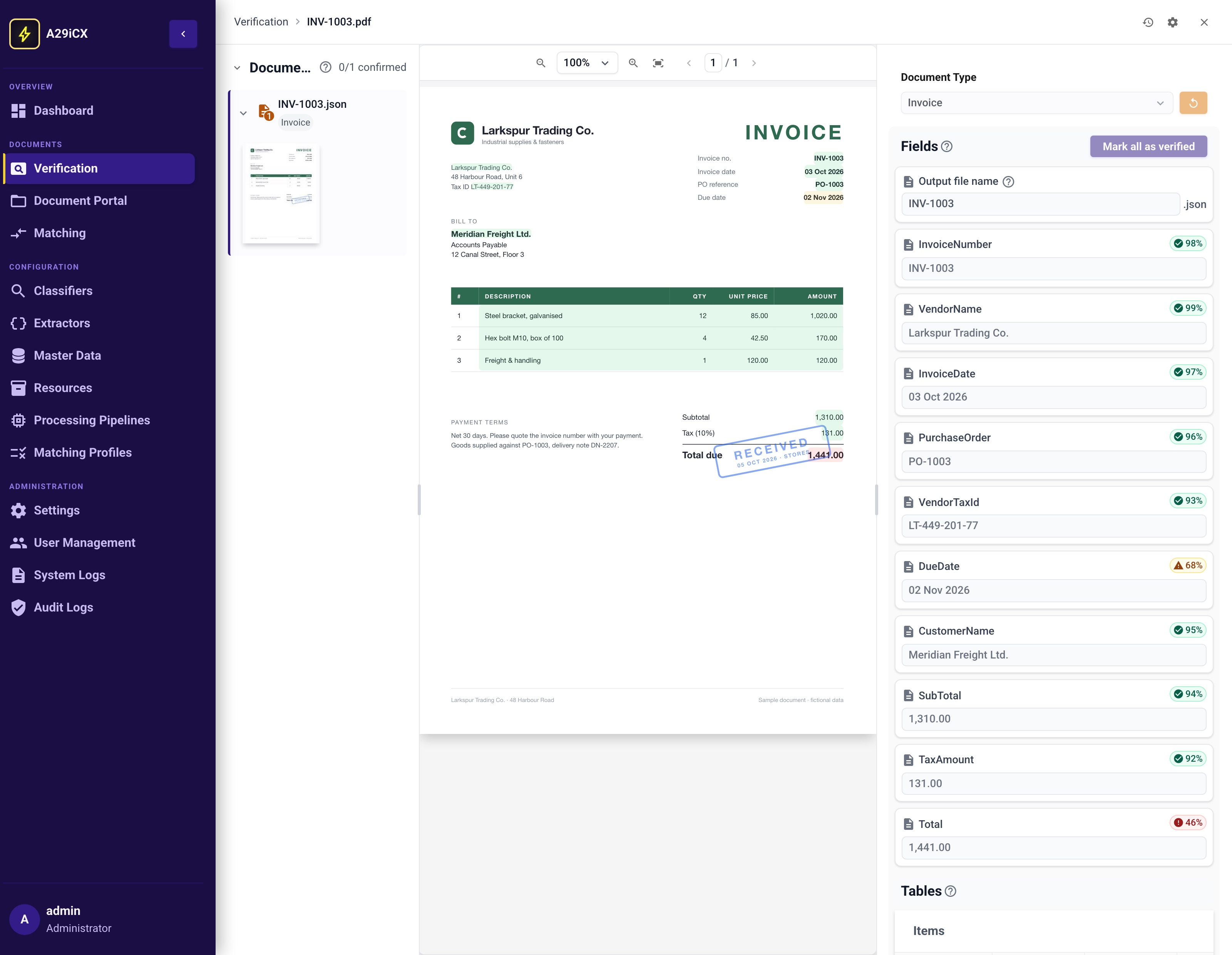This screenshot has height=955, width=1232.
Task: Click the Total 46% error badge
Action: click(x=1188, y=823)
